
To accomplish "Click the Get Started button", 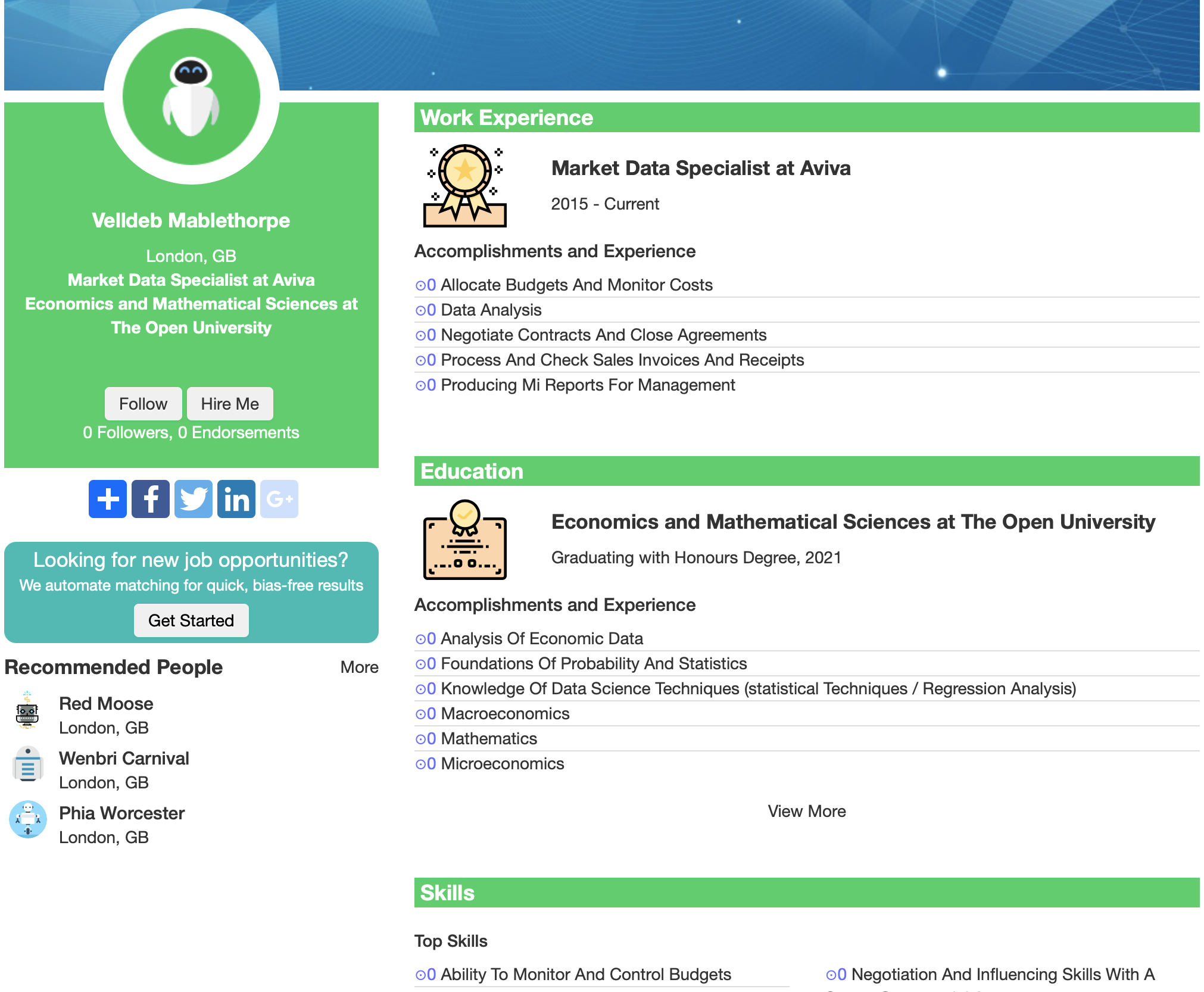I will [x=191, y=620].
